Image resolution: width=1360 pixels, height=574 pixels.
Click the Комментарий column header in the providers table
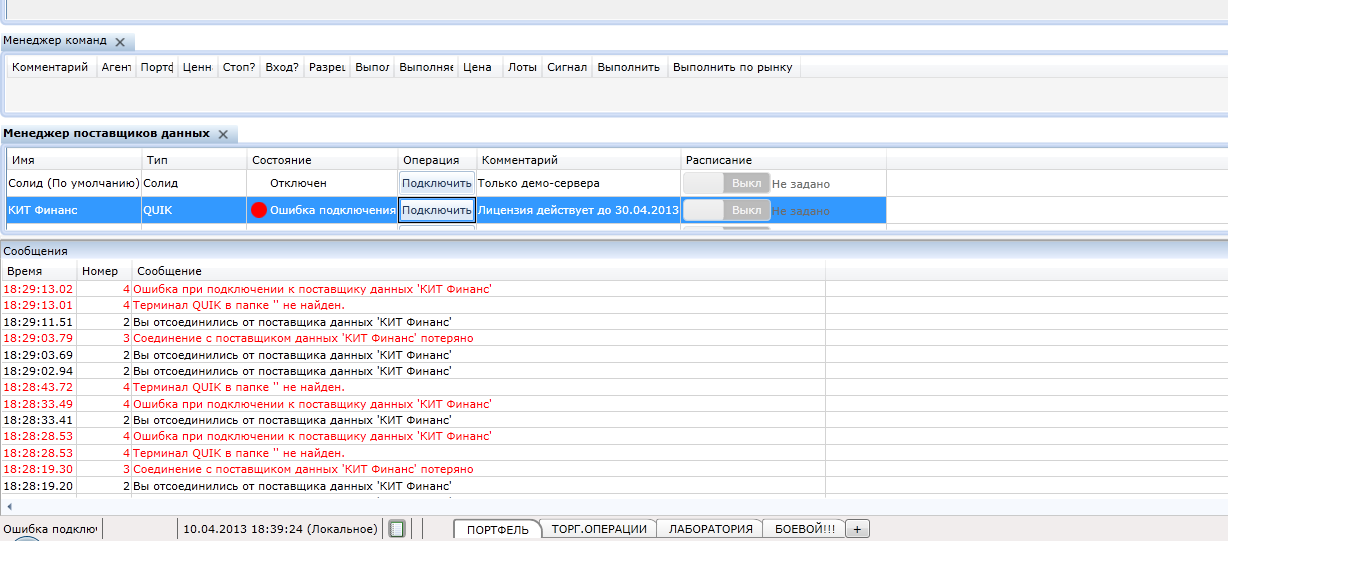580,160
